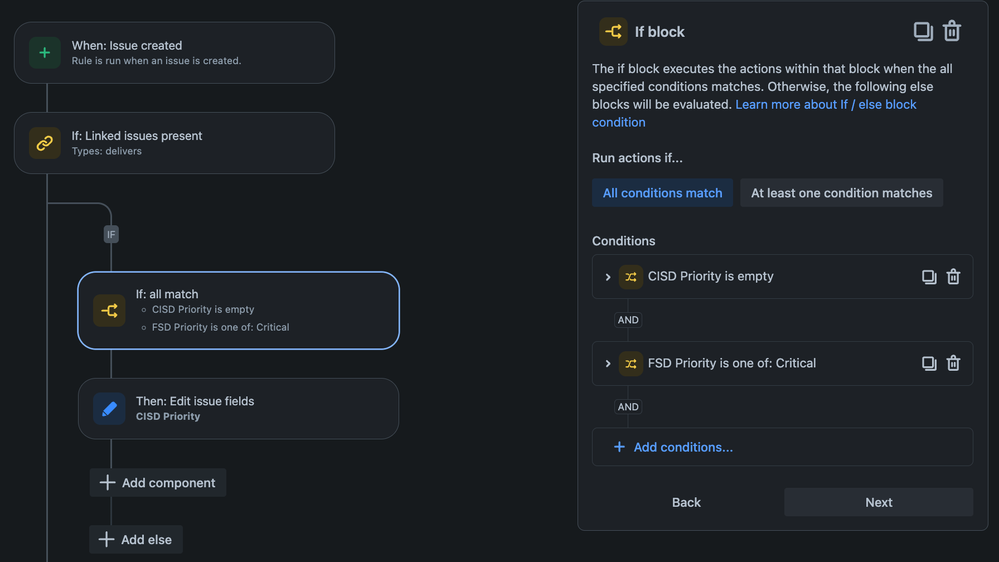Expand the FSD Priority is one of condition
The image size is (999, 562).
point(608,364)
